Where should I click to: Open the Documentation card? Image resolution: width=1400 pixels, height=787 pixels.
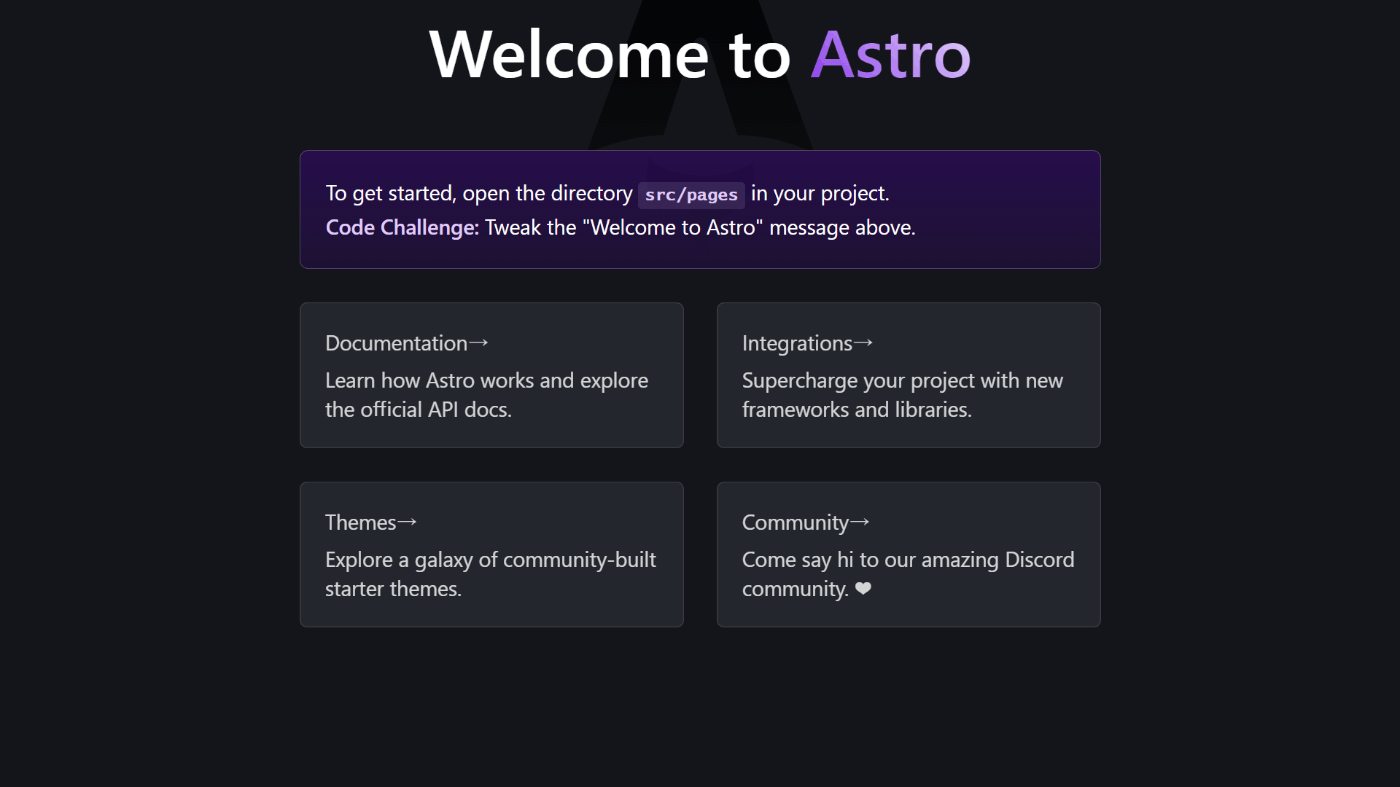491,375
